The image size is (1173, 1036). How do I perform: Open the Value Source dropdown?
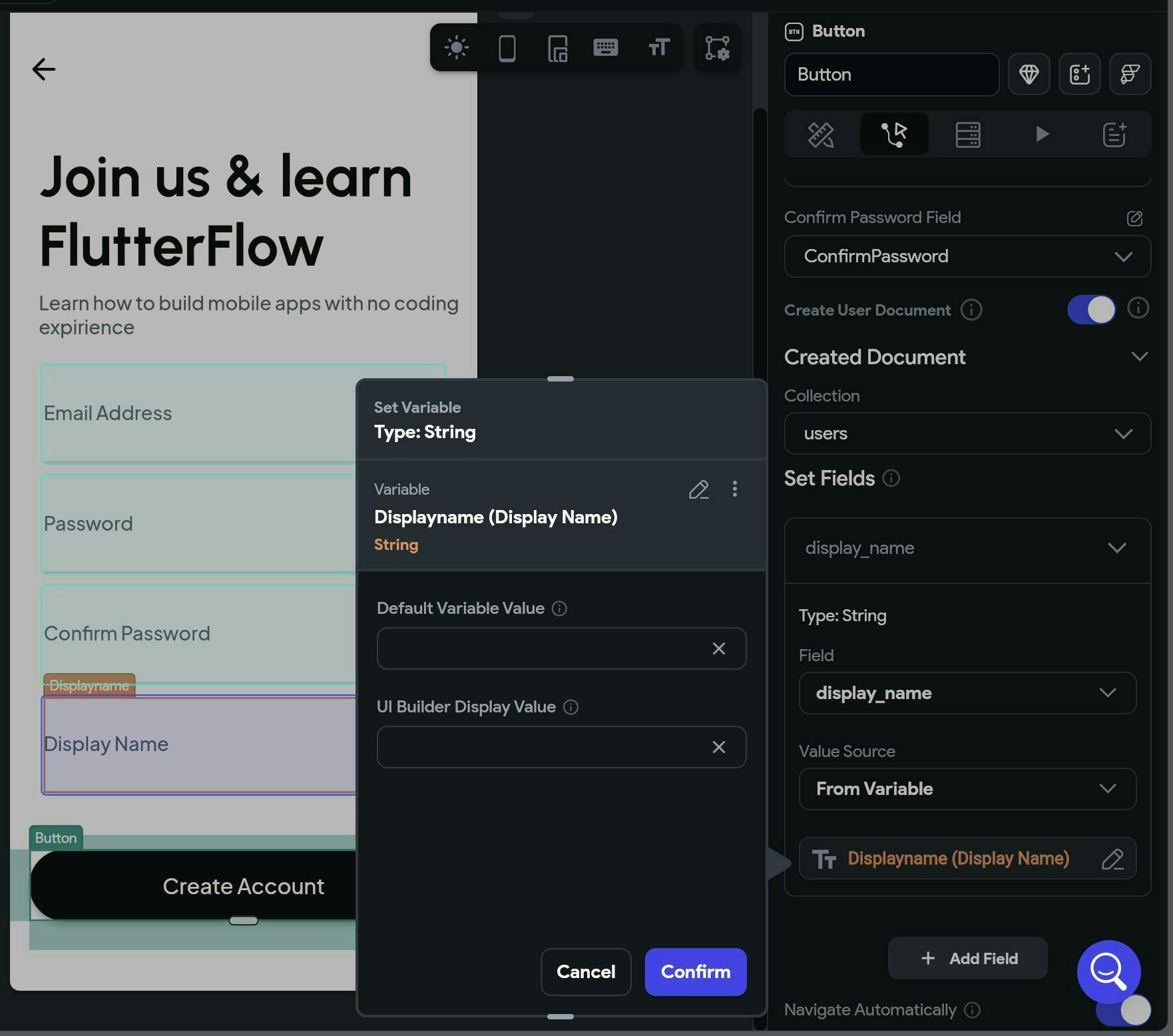click(x=968, y=789)
